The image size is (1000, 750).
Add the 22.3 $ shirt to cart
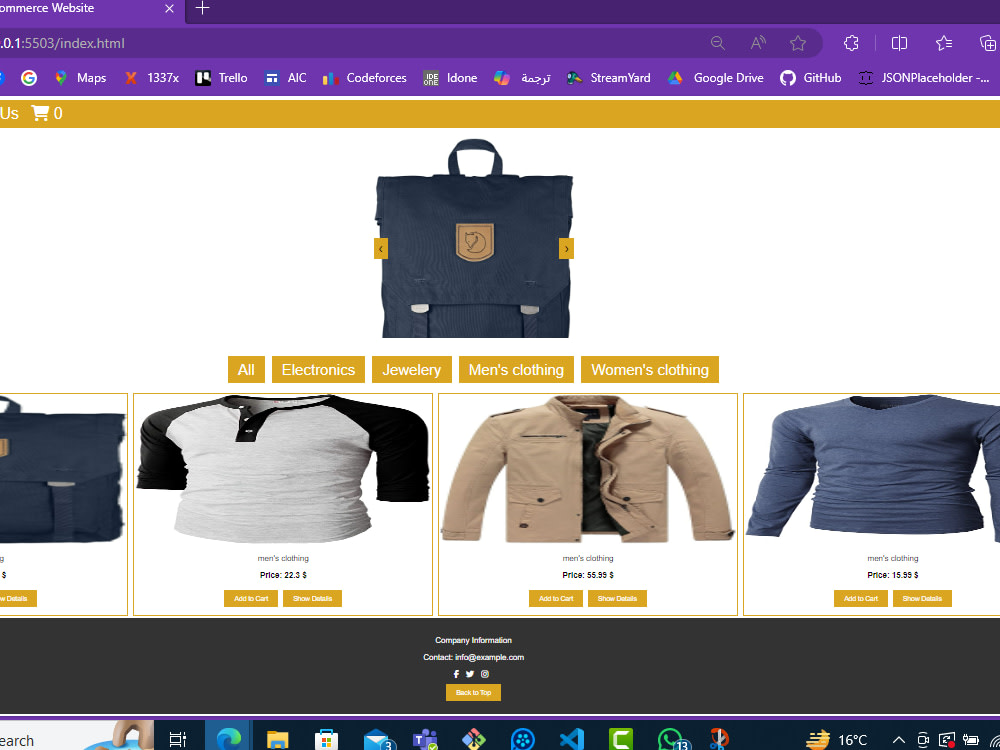click(251, 599)
